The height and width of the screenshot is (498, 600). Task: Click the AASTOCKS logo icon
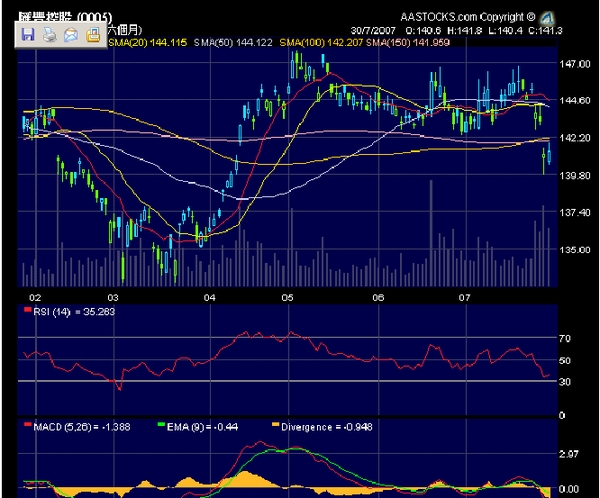[x=548, y=18]
